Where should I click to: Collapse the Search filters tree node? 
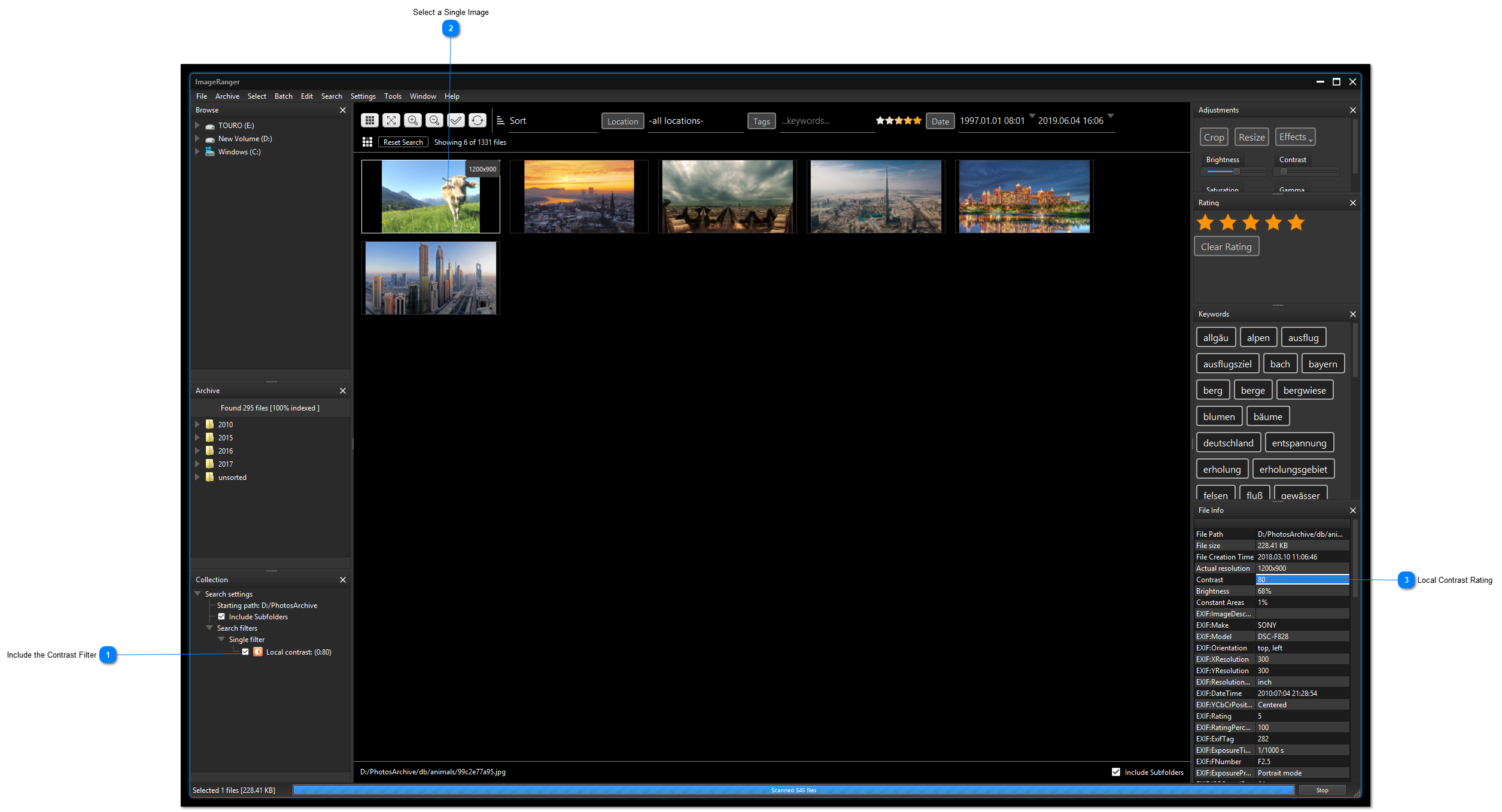209,628
